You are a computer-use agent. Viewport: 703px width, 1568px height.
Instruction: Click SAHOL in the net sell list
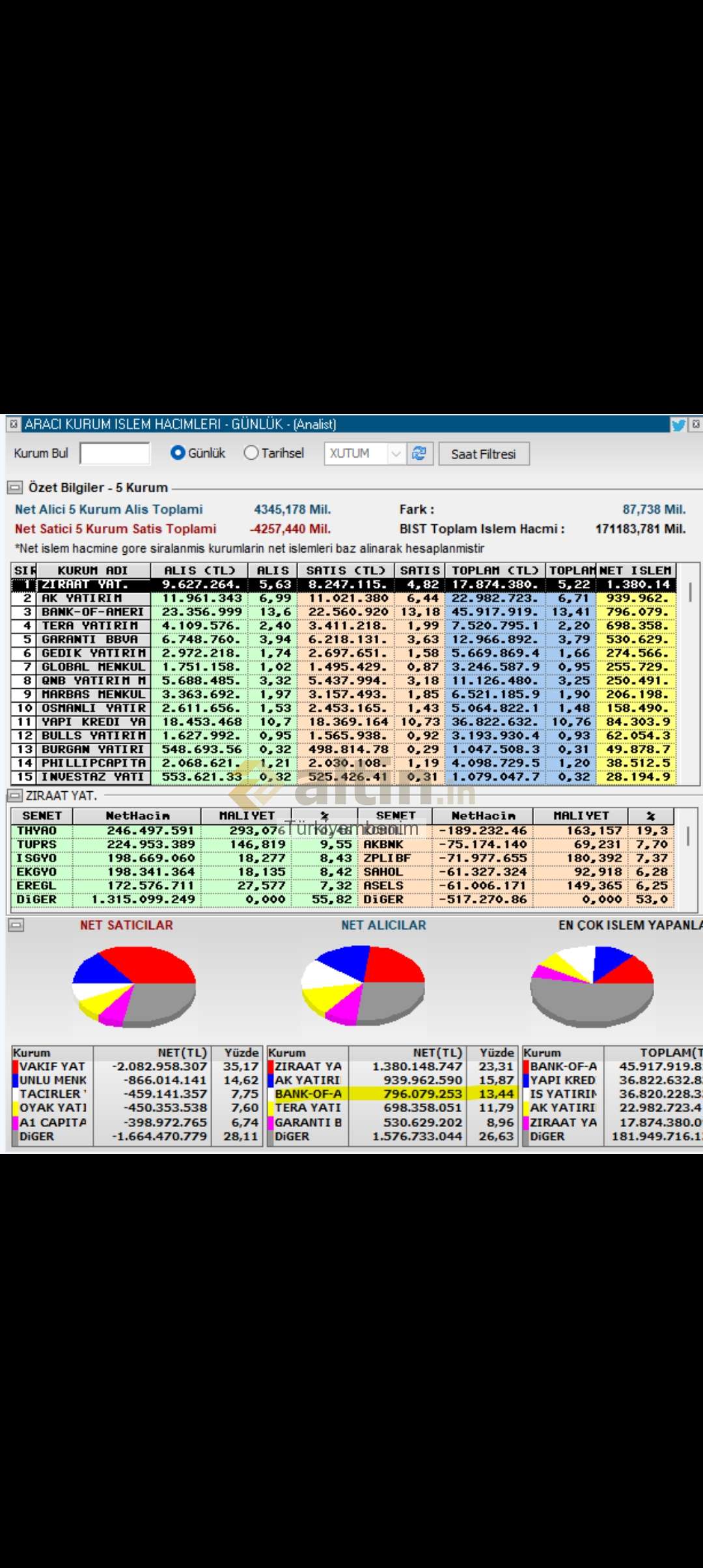[383, 872]
